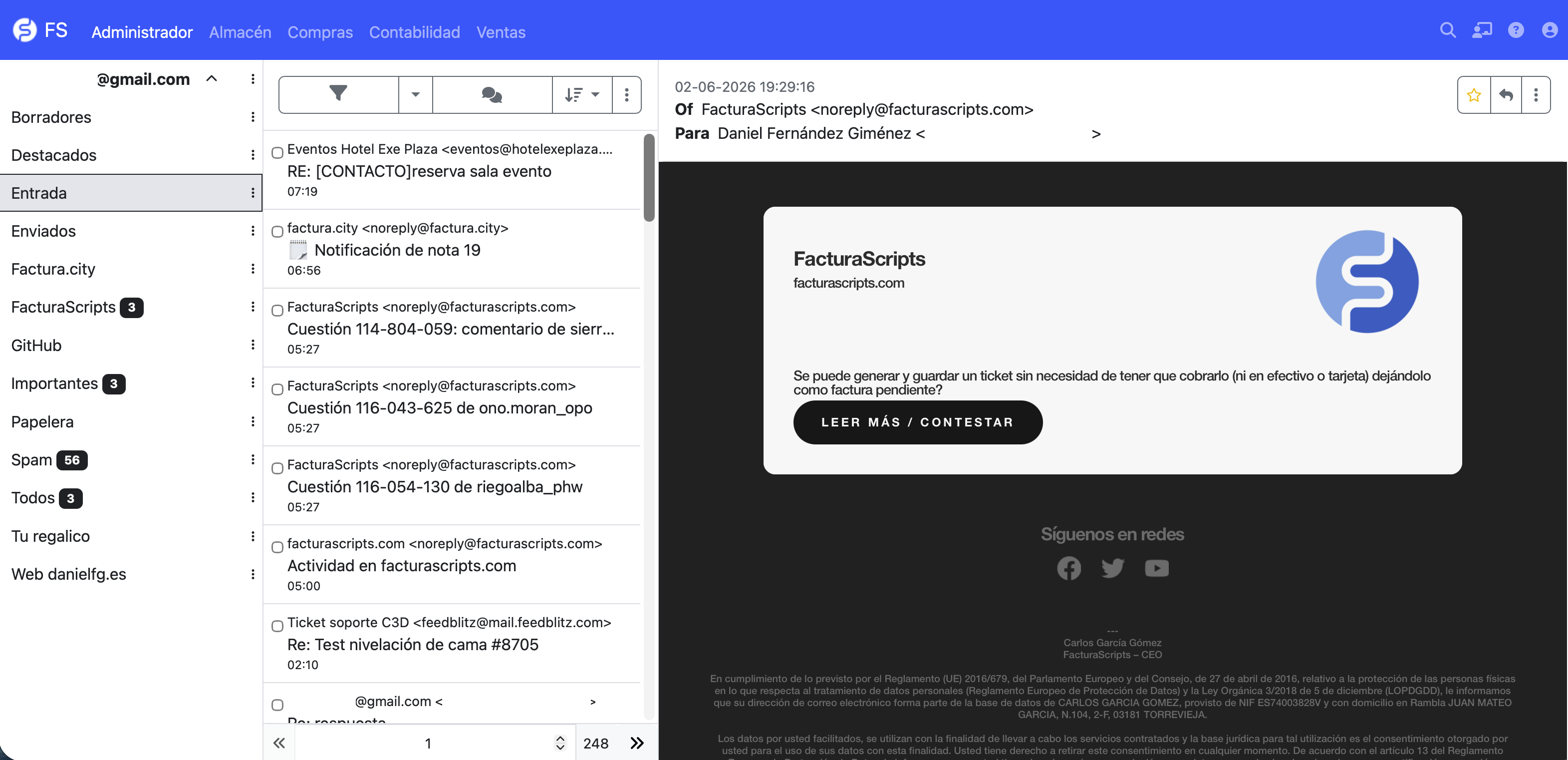This screenshot has height=760, width=1568.
Task: Open the Ventas menu
Action: [501, 31]
